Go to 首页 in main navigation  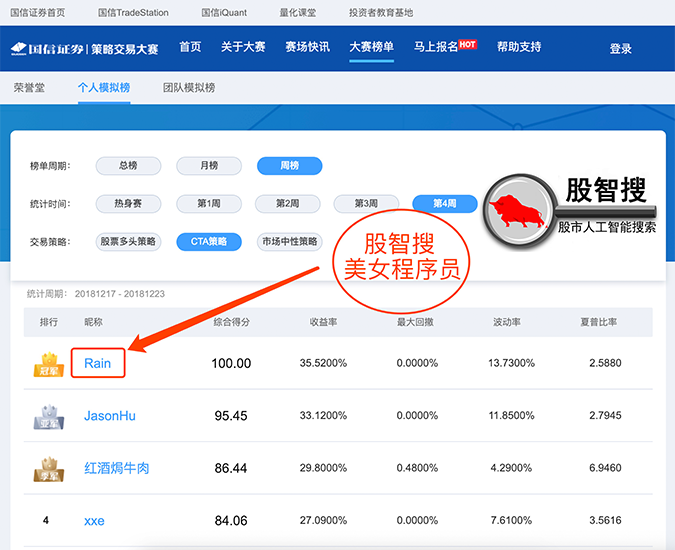pos(190,47)
